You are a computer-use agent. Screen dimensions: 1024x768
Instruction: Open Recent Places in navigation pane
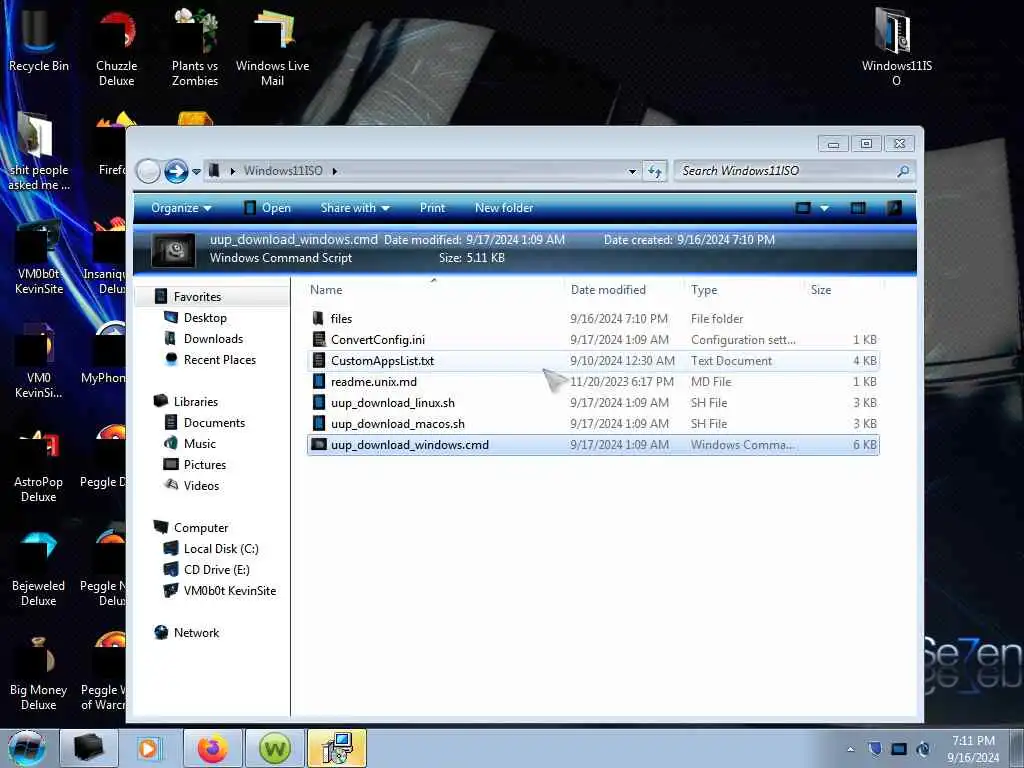click(x=219, y=359)
